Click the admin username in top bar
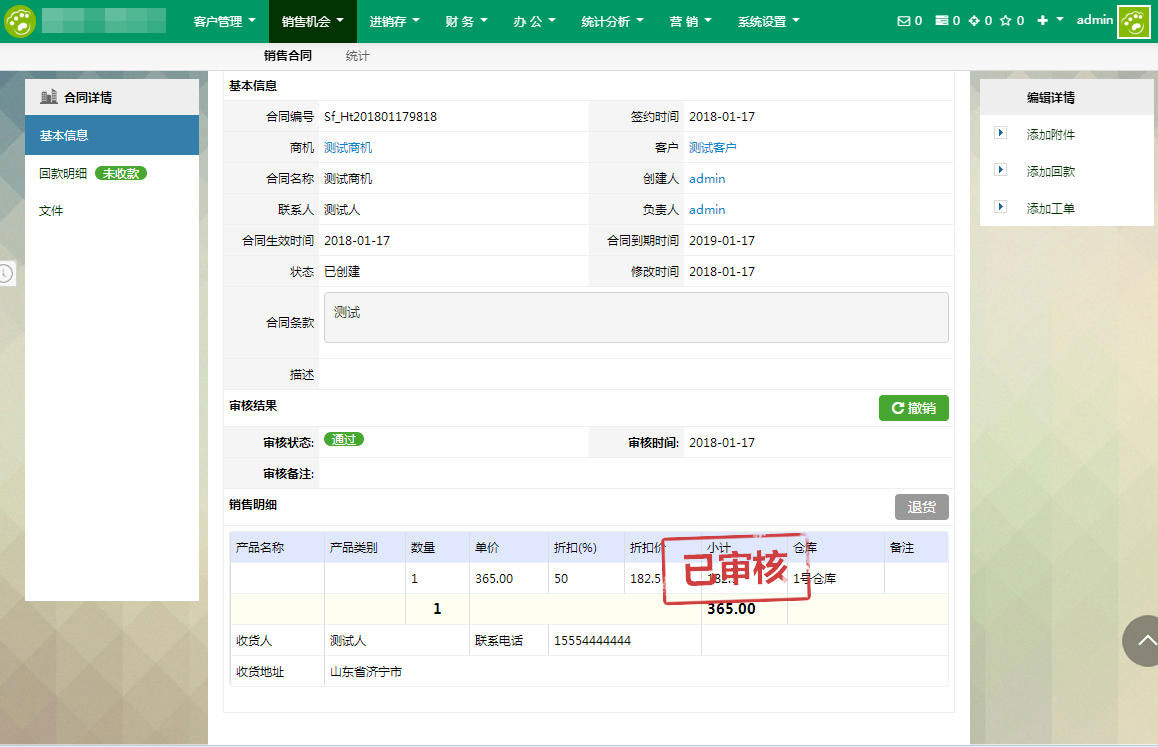 (1094, 20)
